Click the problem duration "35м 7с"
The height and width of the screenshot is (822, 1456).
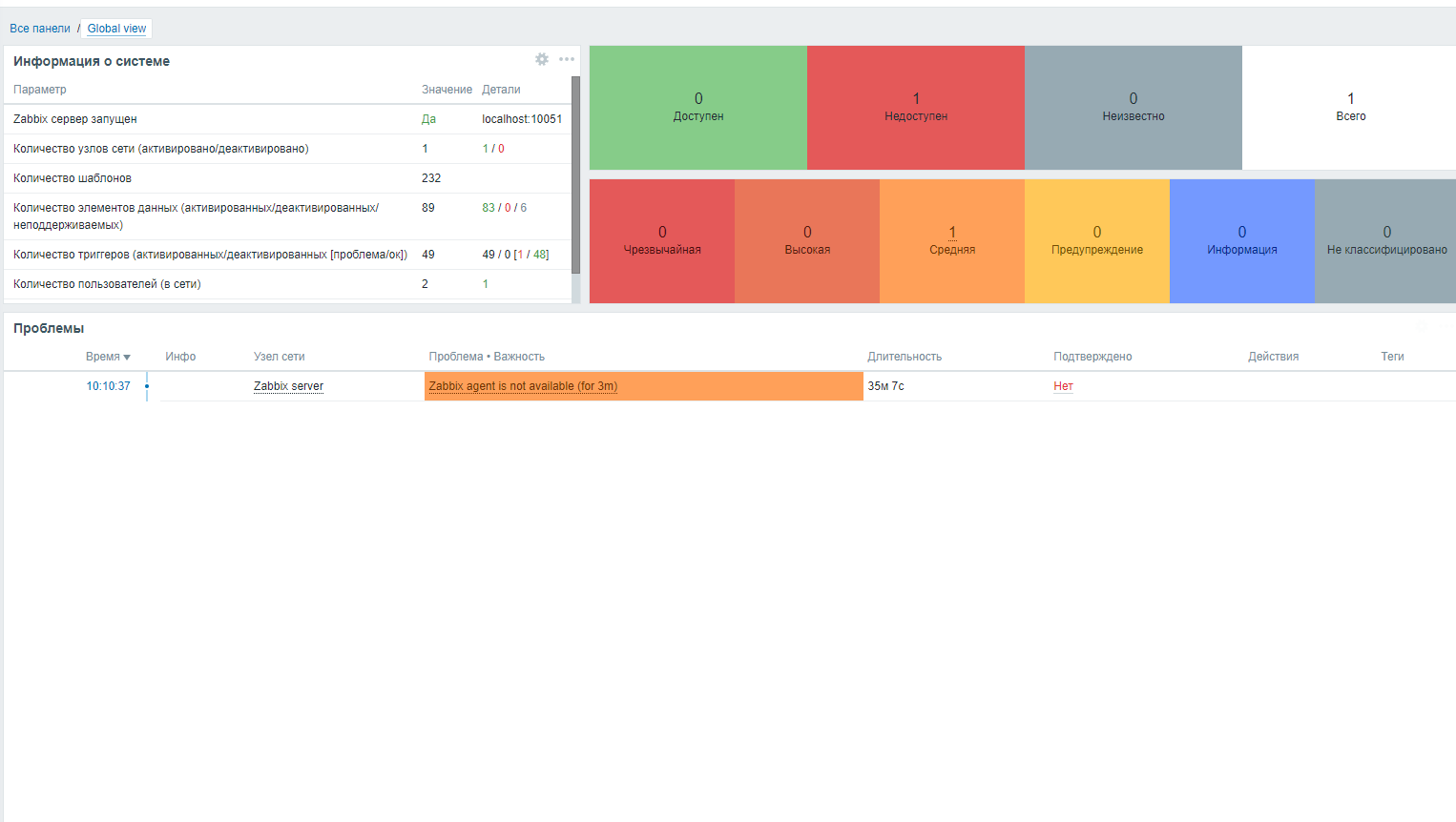pos(885,386)
